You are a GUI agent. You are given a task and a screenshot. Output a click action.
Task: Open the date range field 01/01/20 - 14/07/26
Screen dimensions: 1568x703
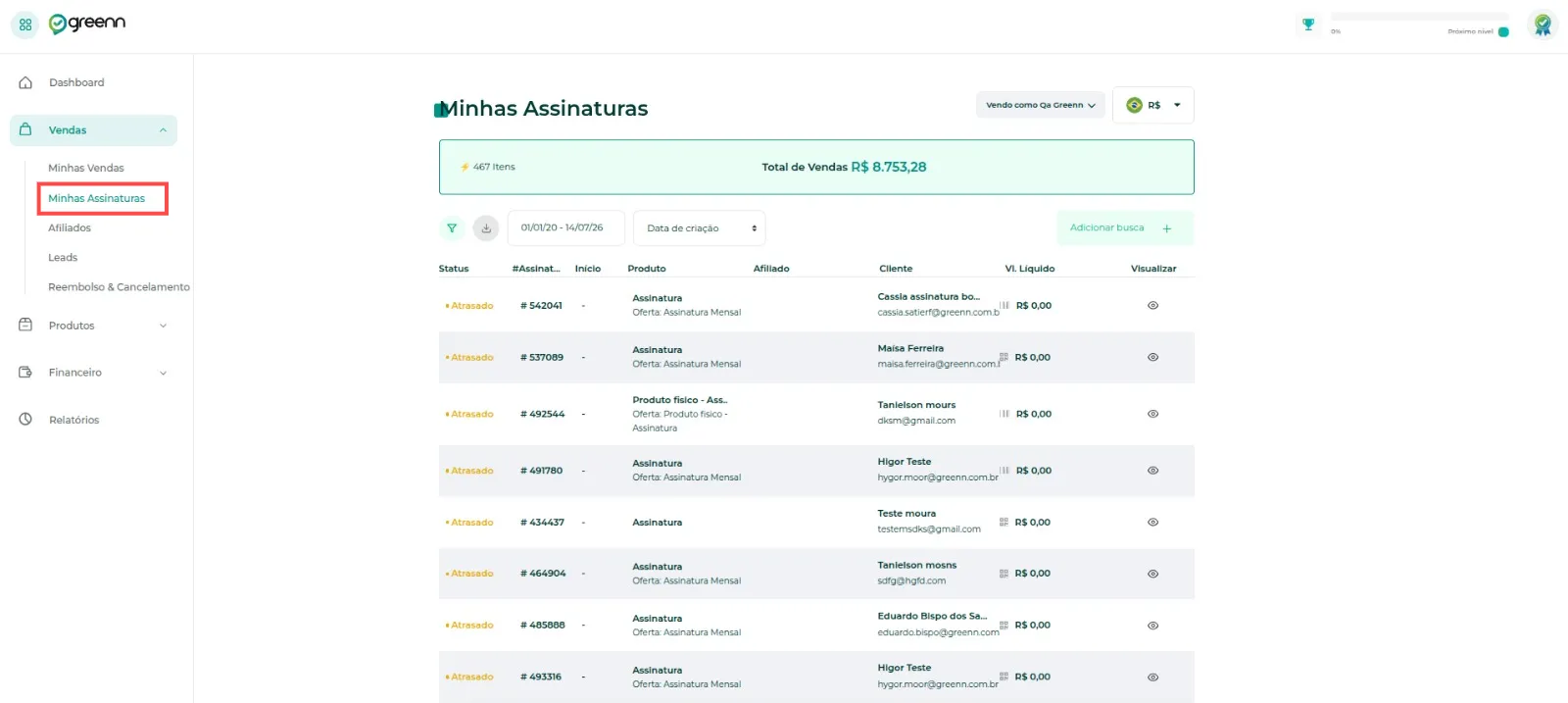(565, 227)
